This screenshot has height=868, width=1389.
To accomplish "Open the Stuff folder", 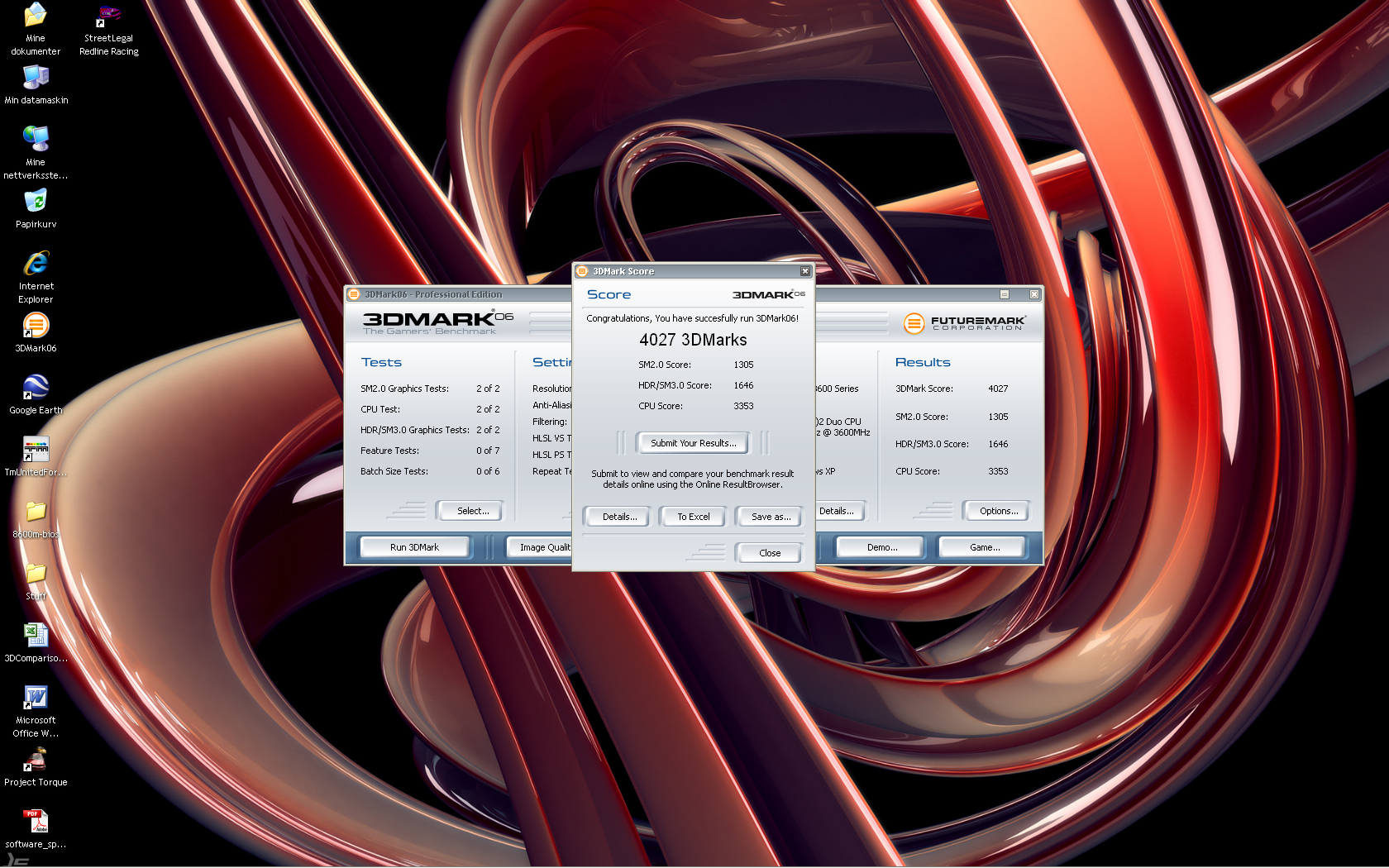I will (36, 581).
